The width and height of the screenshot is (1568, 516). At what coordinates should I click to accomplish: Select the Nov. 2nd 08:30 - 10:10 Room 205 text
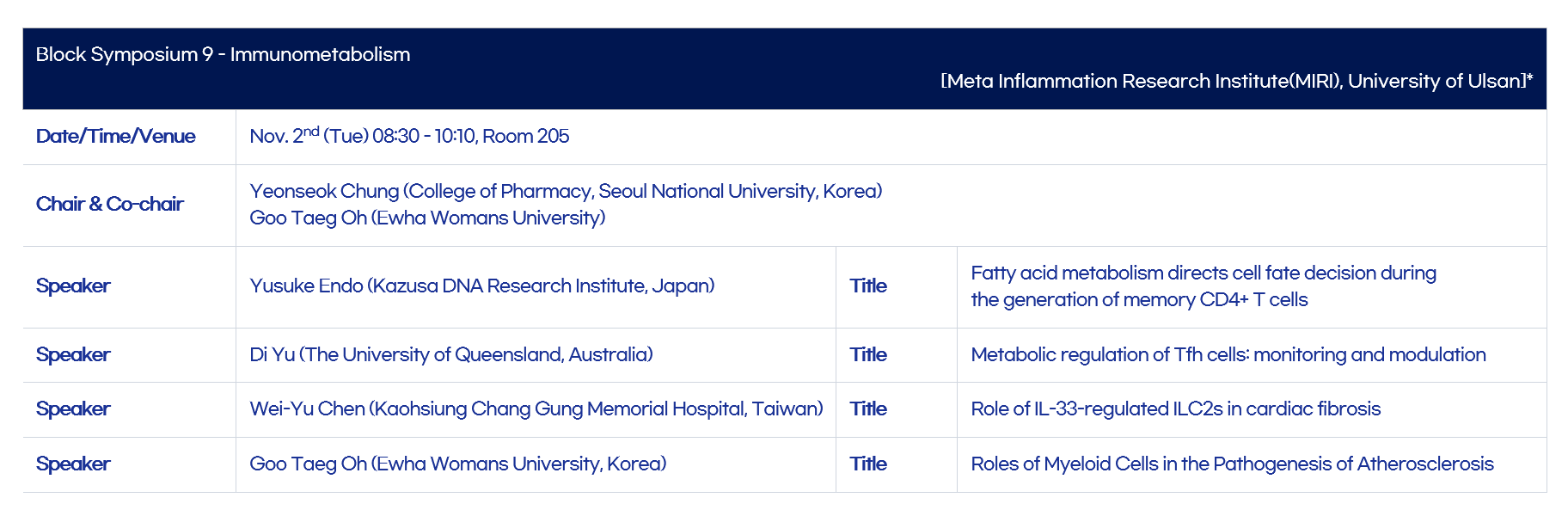409,136
